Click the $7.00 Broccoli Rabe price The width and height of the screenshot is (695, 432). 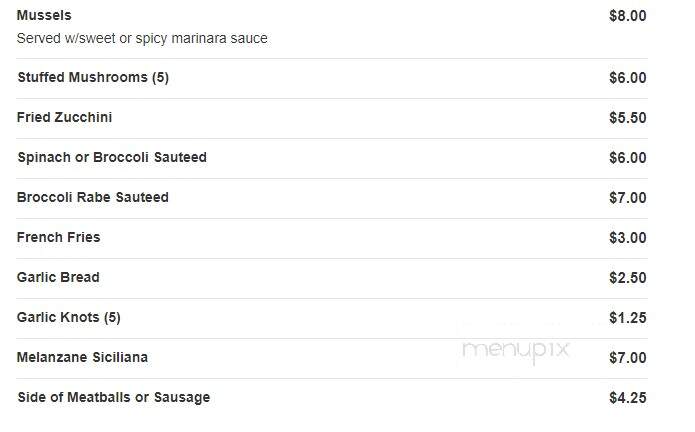pyautogui.click(x=628, y=198)
